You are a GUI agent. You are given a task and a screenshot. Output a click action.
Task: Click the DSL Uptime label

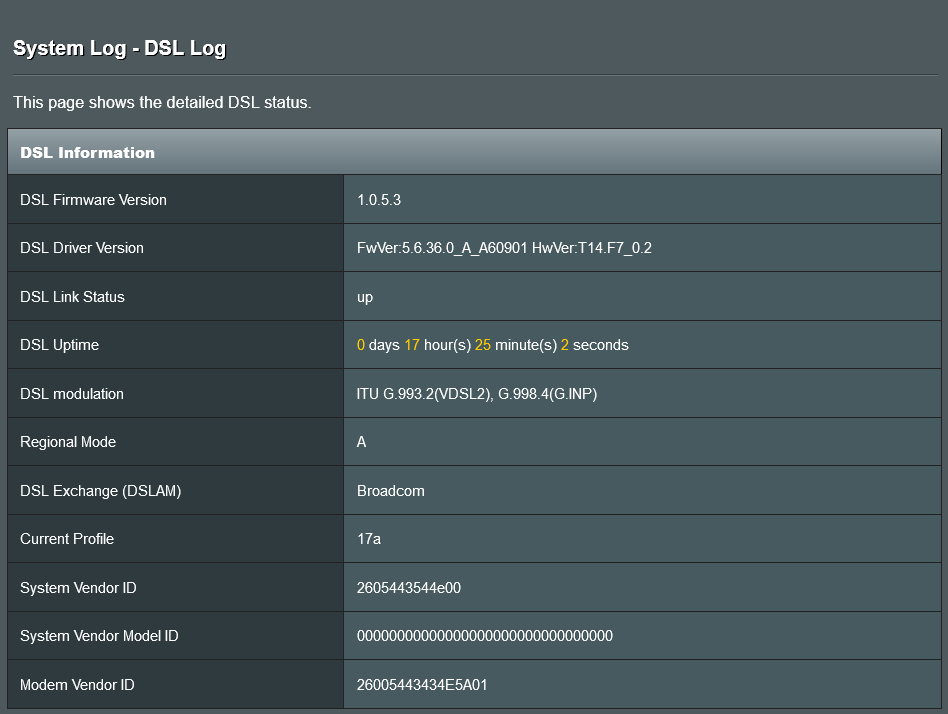[59, 345]
